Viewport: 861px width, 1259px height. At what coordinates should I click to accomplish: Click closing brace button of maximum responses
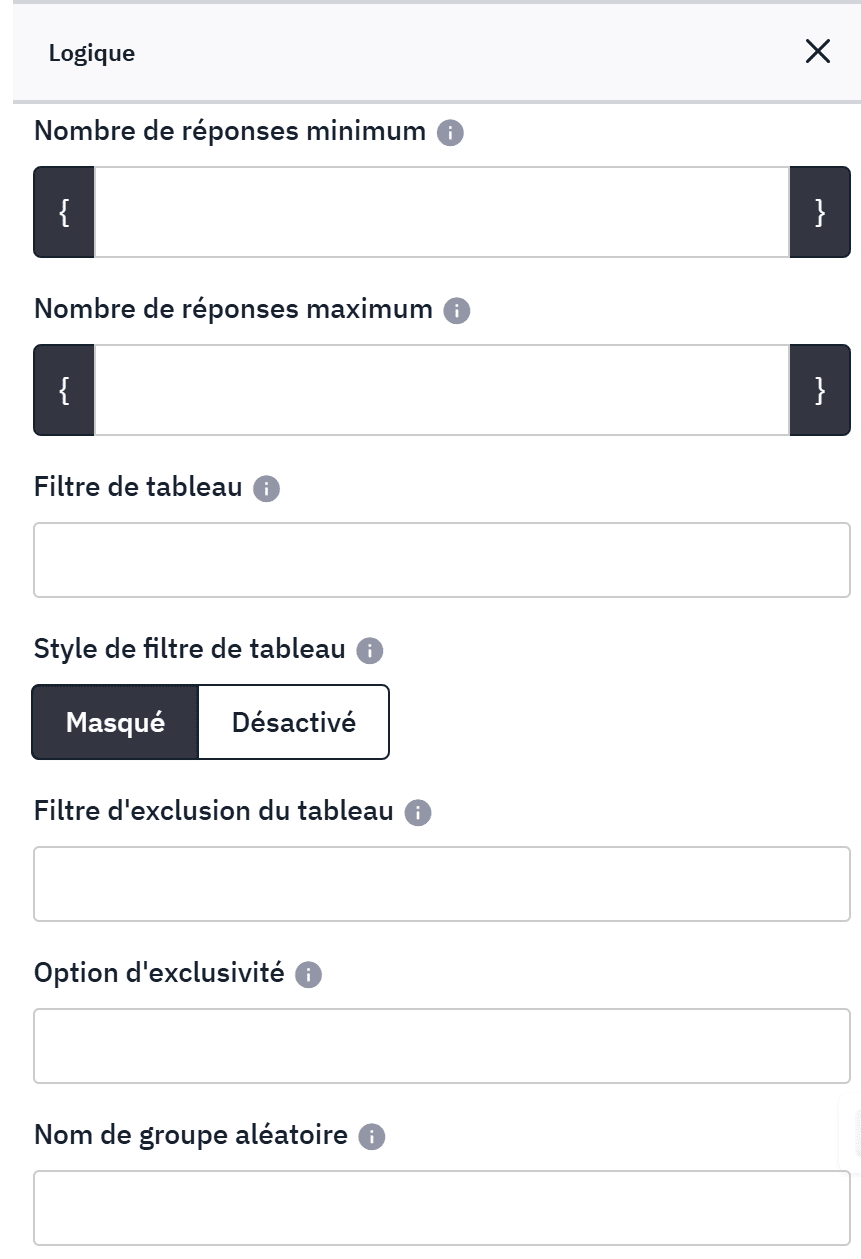tap(820, 390)
